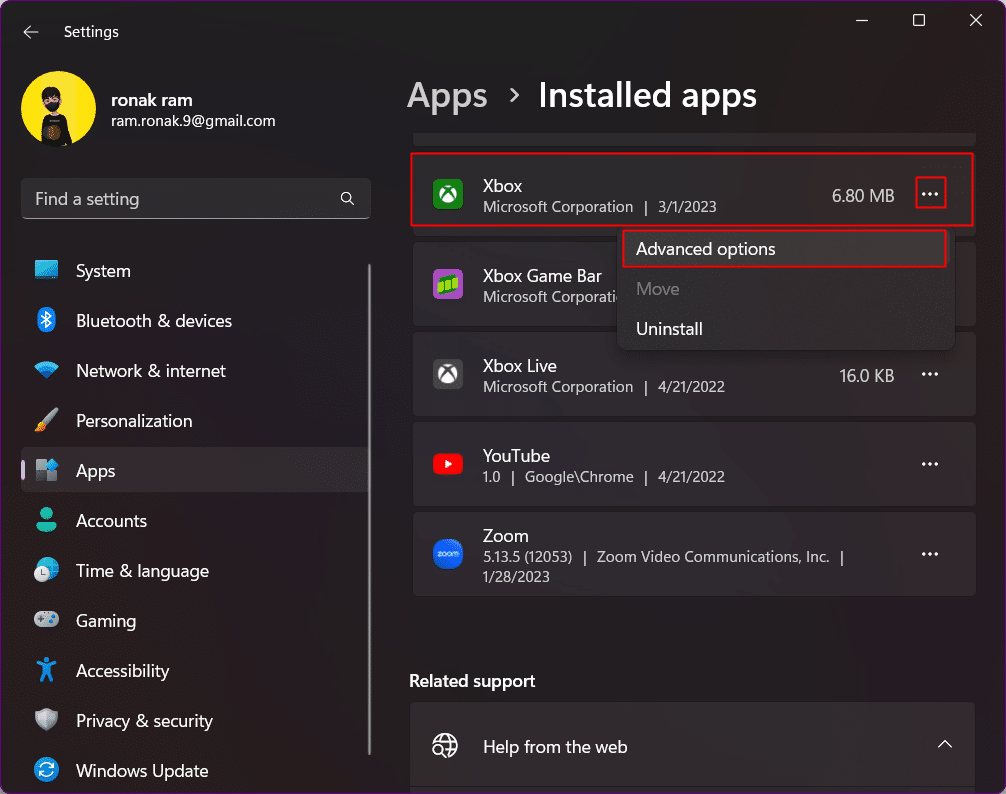Open the Network & internet label

point(151,371)
